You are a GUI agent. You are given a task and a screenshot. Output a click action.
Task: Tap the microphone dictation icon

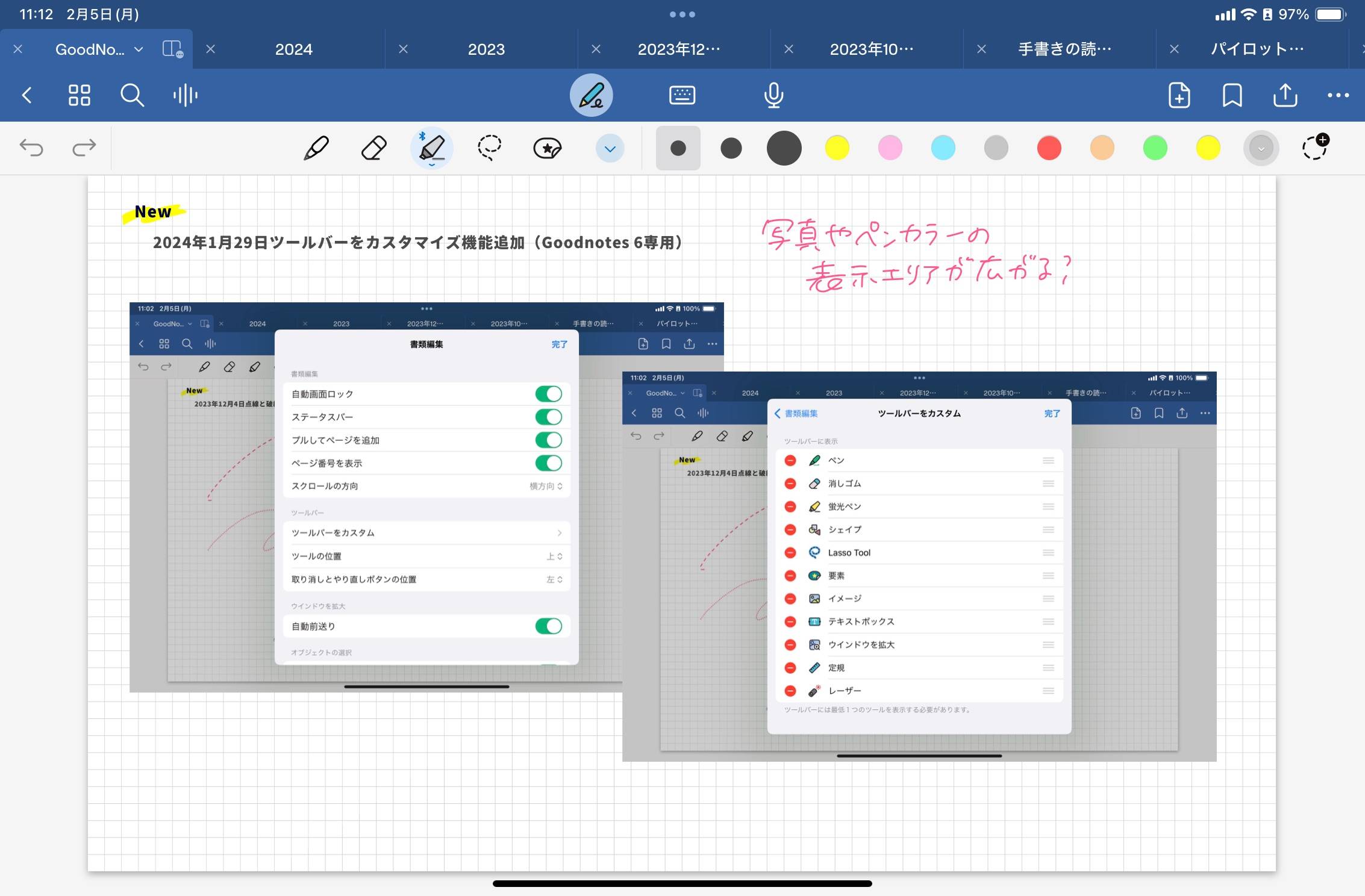(x=773, y=95)
